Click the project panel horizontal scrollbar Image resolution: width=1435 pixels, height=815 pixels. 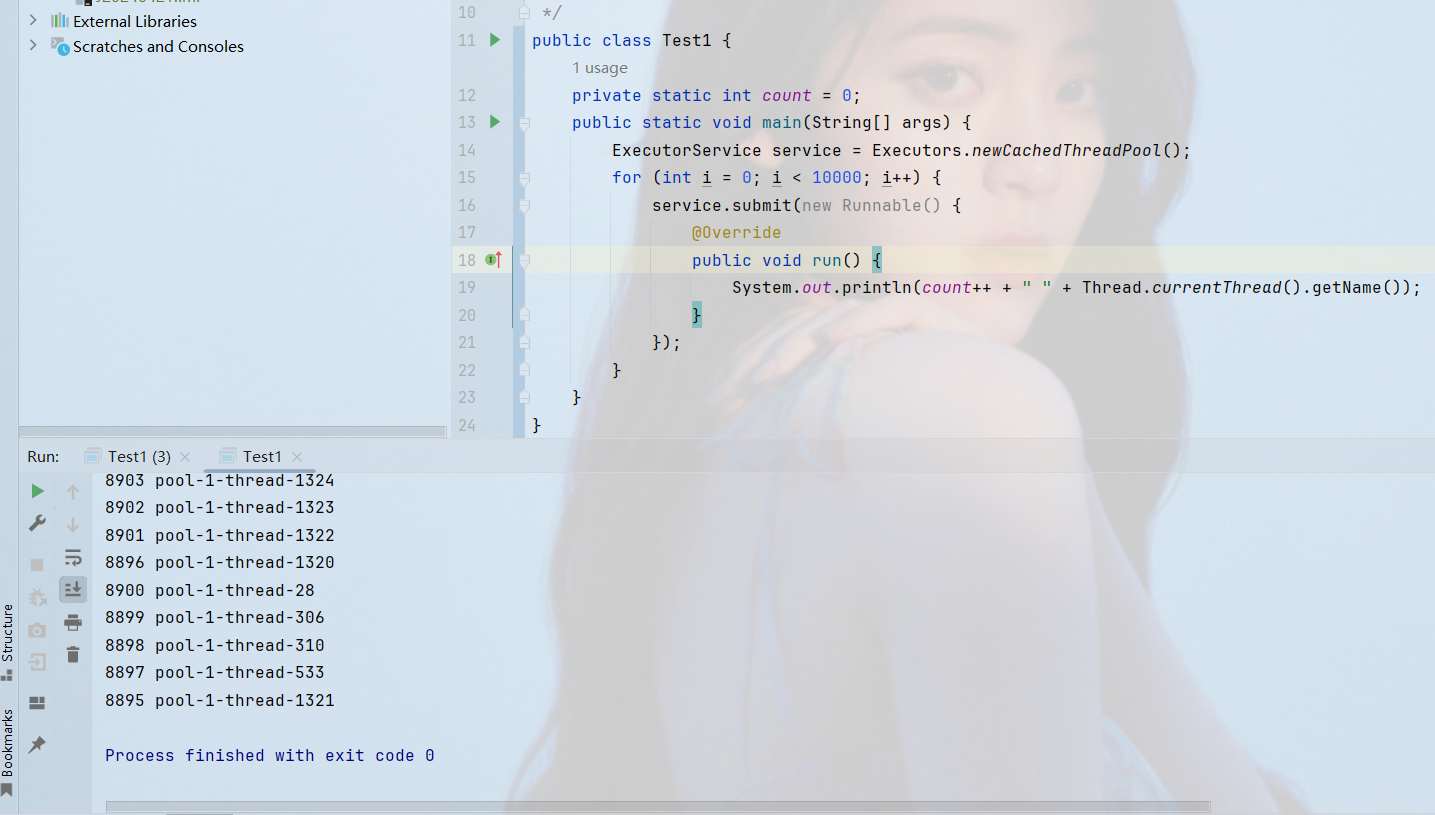(x=232, y=432)
